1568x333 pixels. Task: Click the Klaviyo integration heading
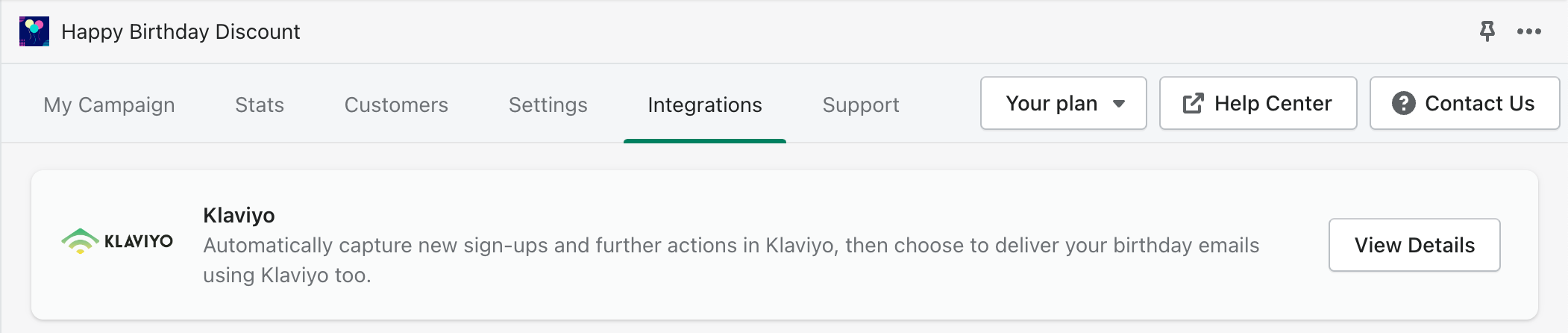239,215
